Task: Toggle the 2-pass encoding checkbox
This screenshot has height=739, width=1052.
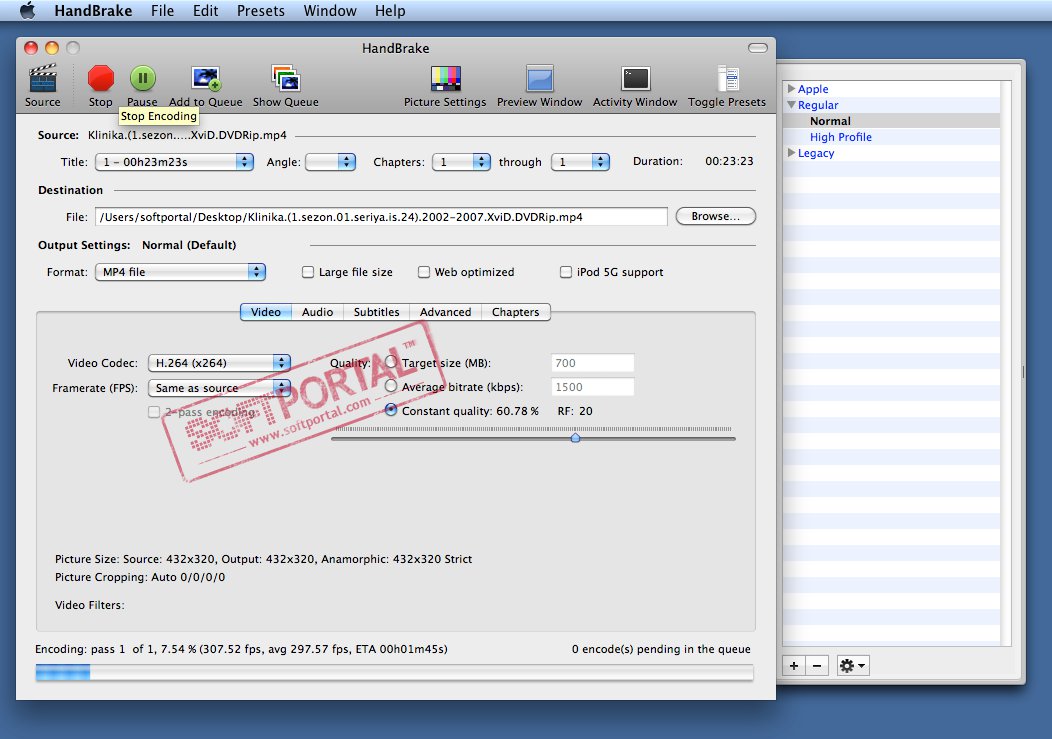Action: (154, 411)
